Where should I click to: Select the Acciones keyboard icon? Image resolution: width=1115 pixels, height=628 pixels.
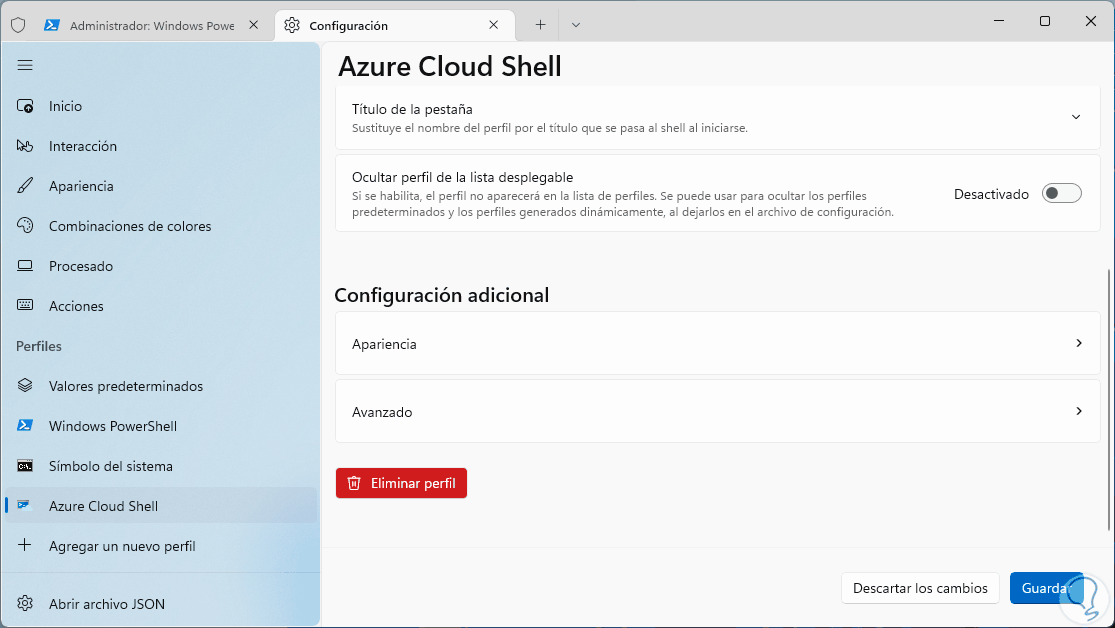[26, 306]
